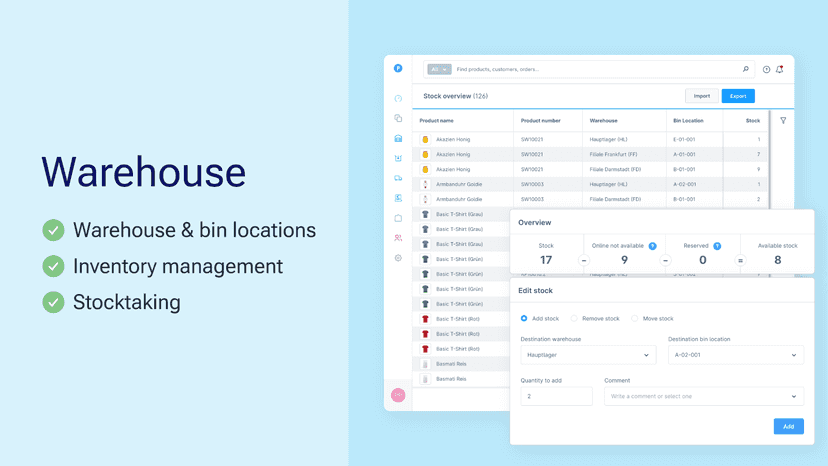Screen dimensions: 828x466
Task: Click info icon beside Online not available
Action: click(653, 246)
